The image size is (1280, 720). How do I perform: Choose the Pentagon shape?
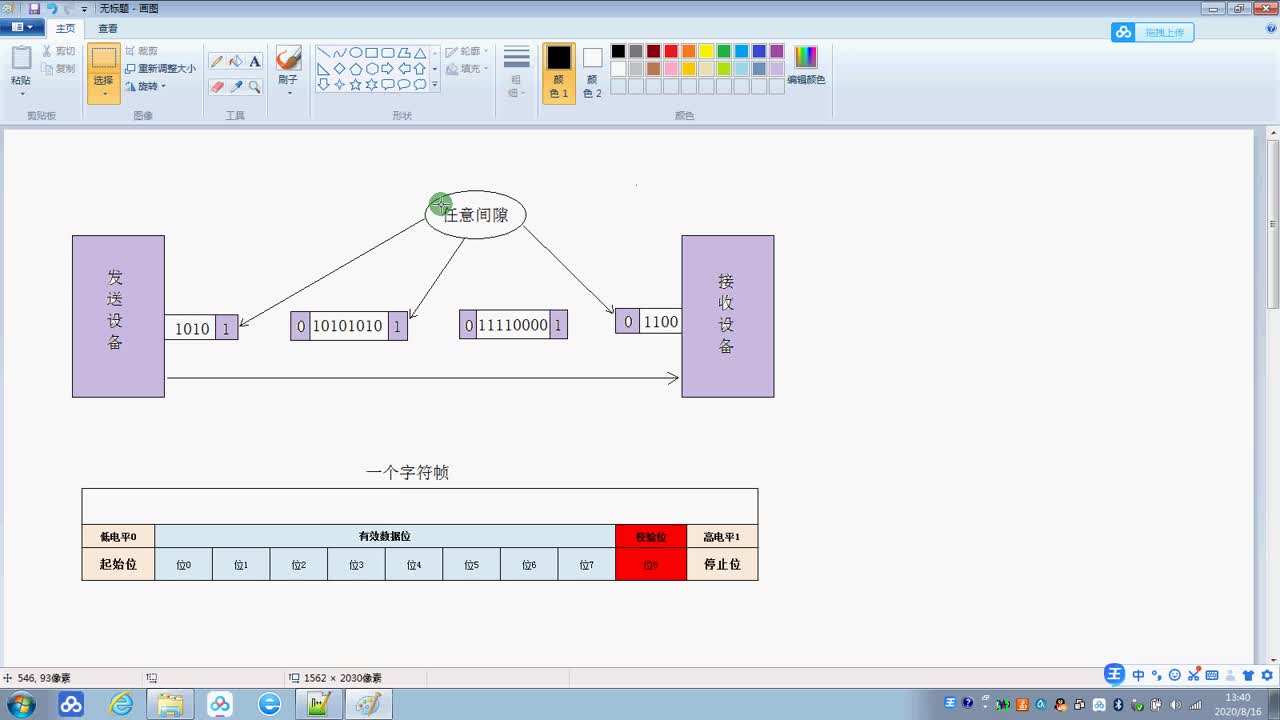point(356,69)
